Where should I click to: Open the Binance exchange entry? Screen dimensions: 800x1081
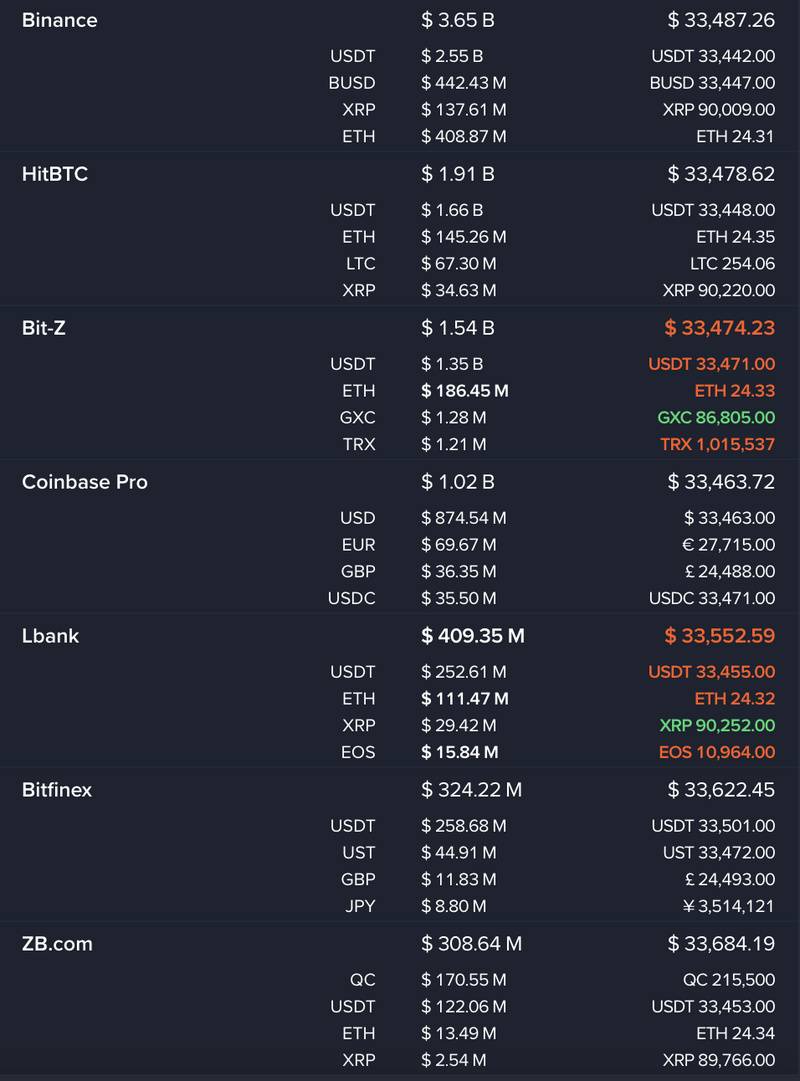pyautogui.click(x=60, y=20)
